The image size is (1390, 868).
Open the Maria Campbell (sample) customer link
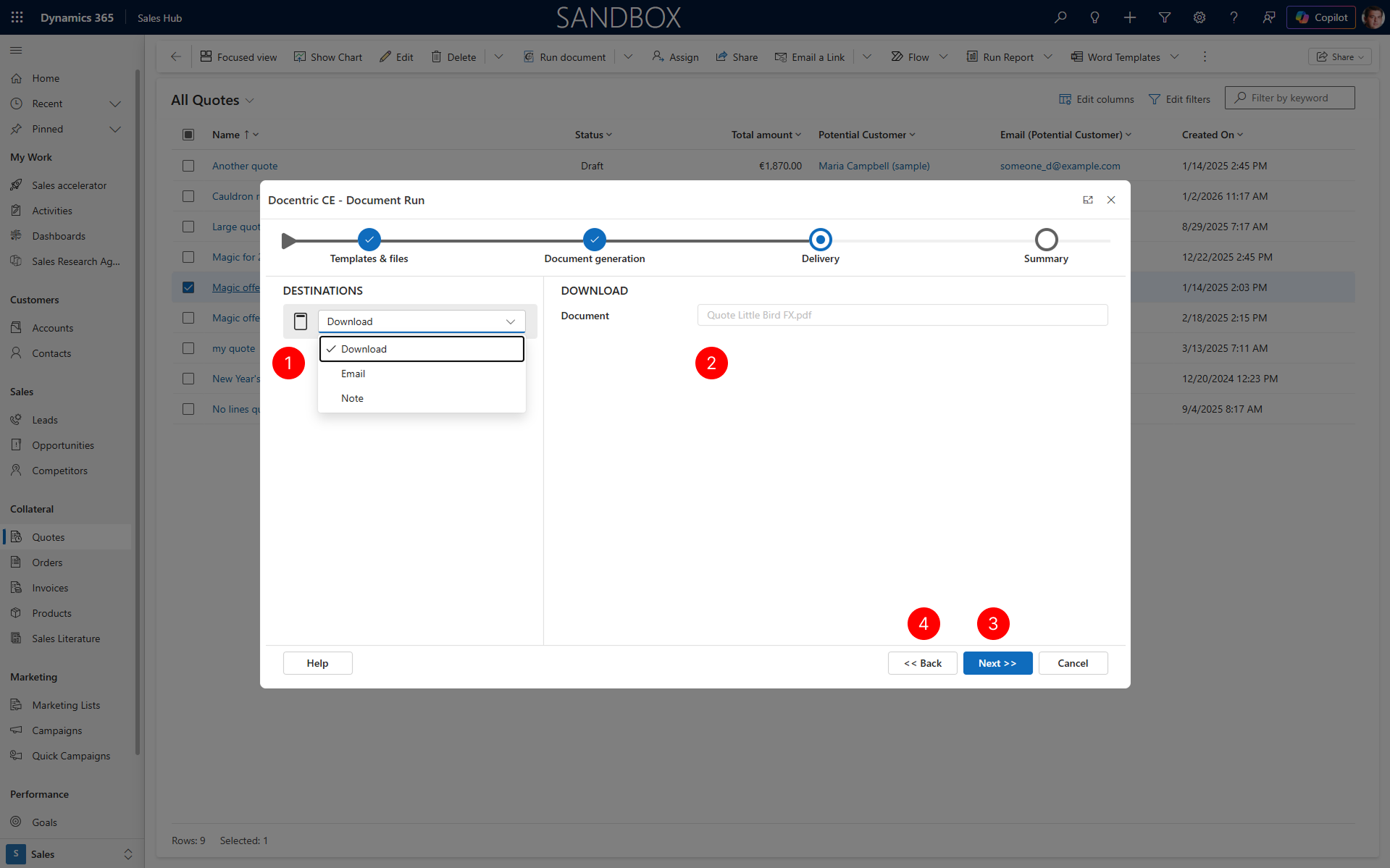click(874, 166)
